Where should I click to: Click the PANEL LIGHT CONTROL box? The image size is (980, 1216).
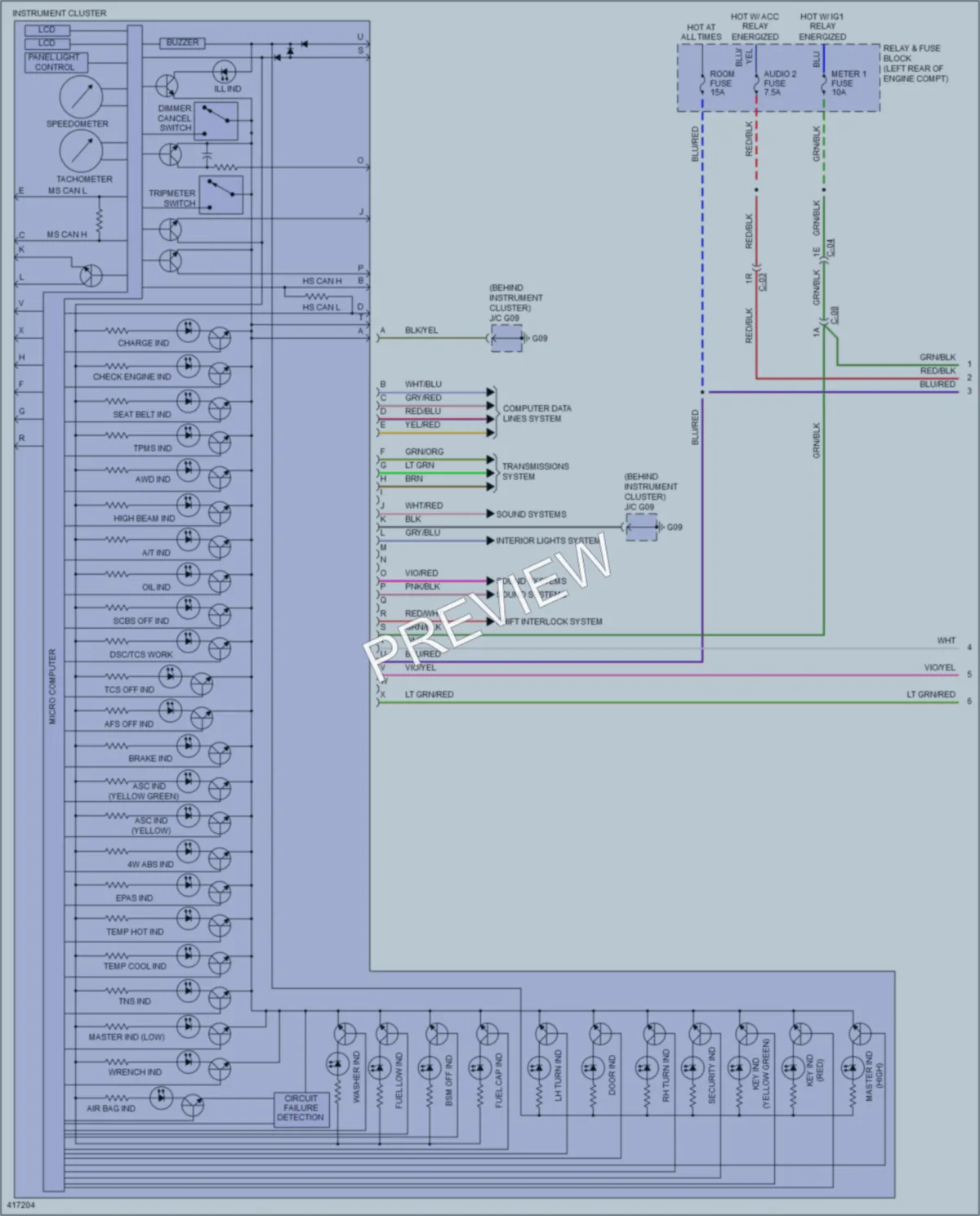point(55,62)
